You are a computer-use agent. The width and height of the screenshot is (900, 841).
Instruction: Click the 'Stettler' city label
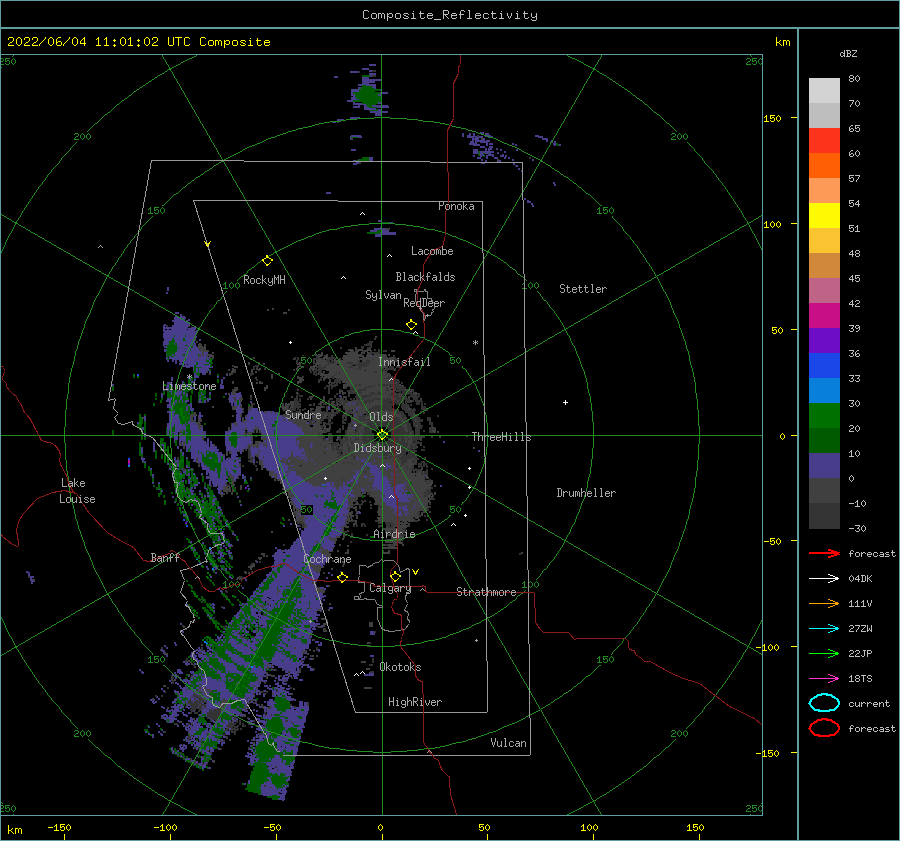583,289
